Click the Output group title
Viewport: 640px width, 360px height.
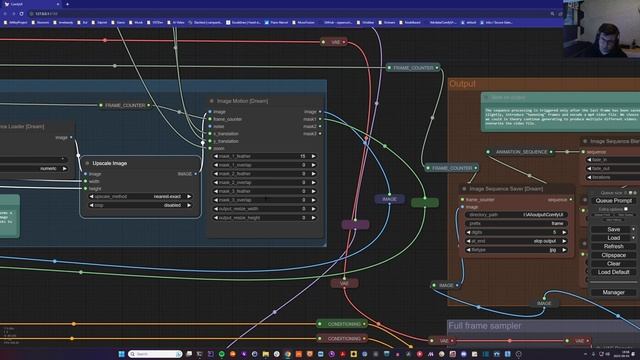462,84
